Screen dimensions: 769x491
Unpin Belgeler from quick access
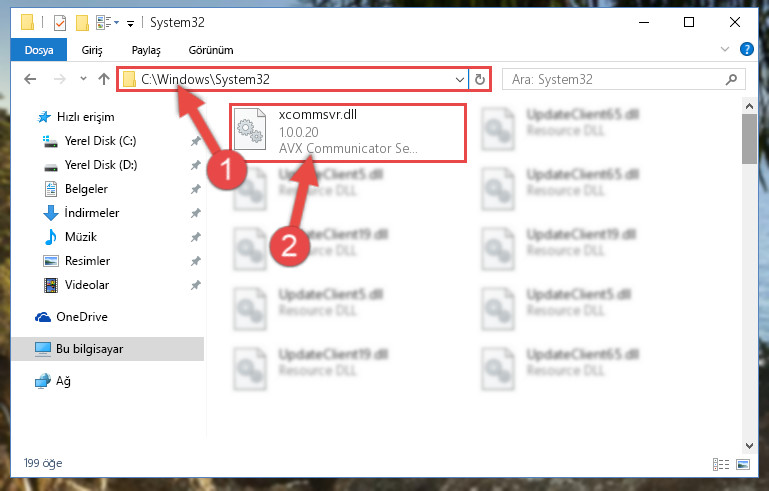(196, 189)
